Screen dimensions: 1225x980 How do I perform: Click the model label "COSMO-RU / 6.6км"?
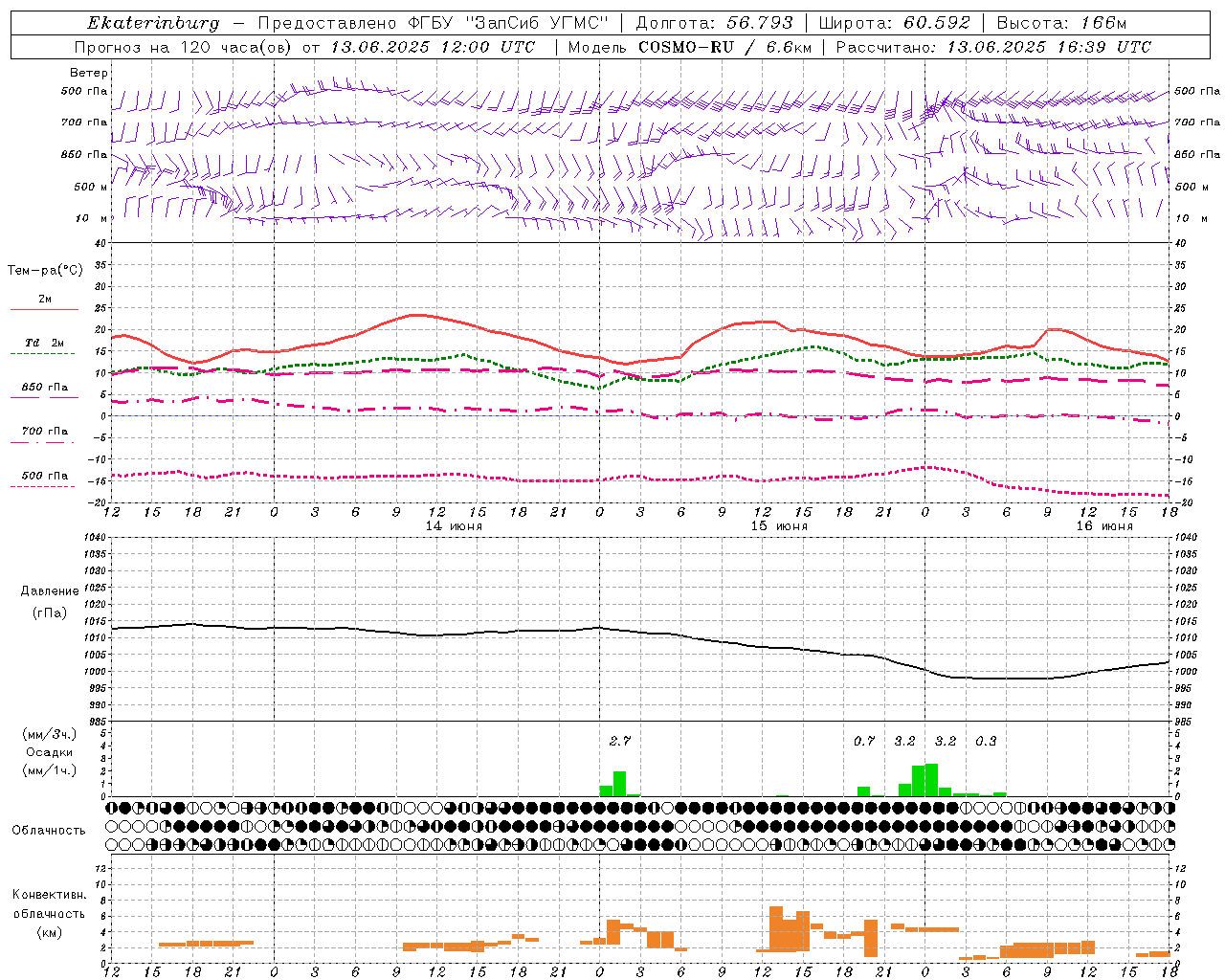(x=724, y=47)
